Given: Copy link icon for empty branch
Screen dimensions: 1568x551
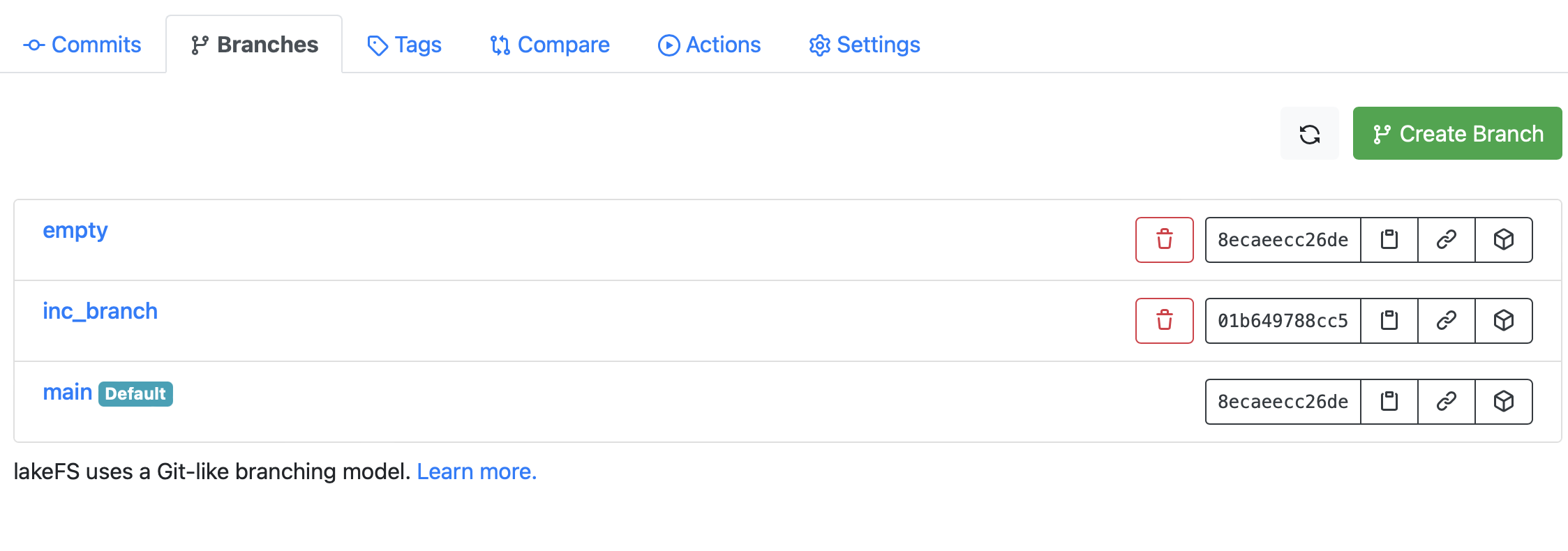Looking at the screenshot, I should click(1446, 240).
